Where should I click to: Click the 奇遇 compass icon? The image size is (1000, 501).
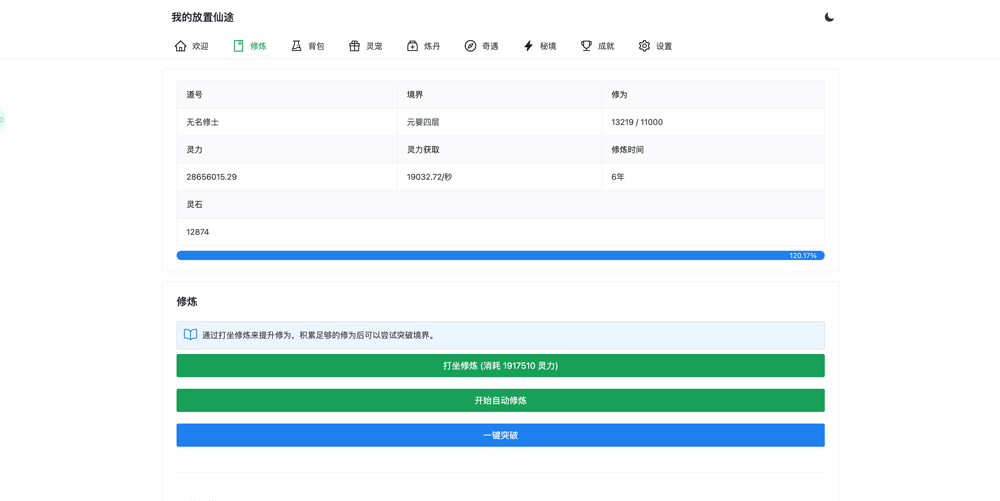[x=470, y=46]
